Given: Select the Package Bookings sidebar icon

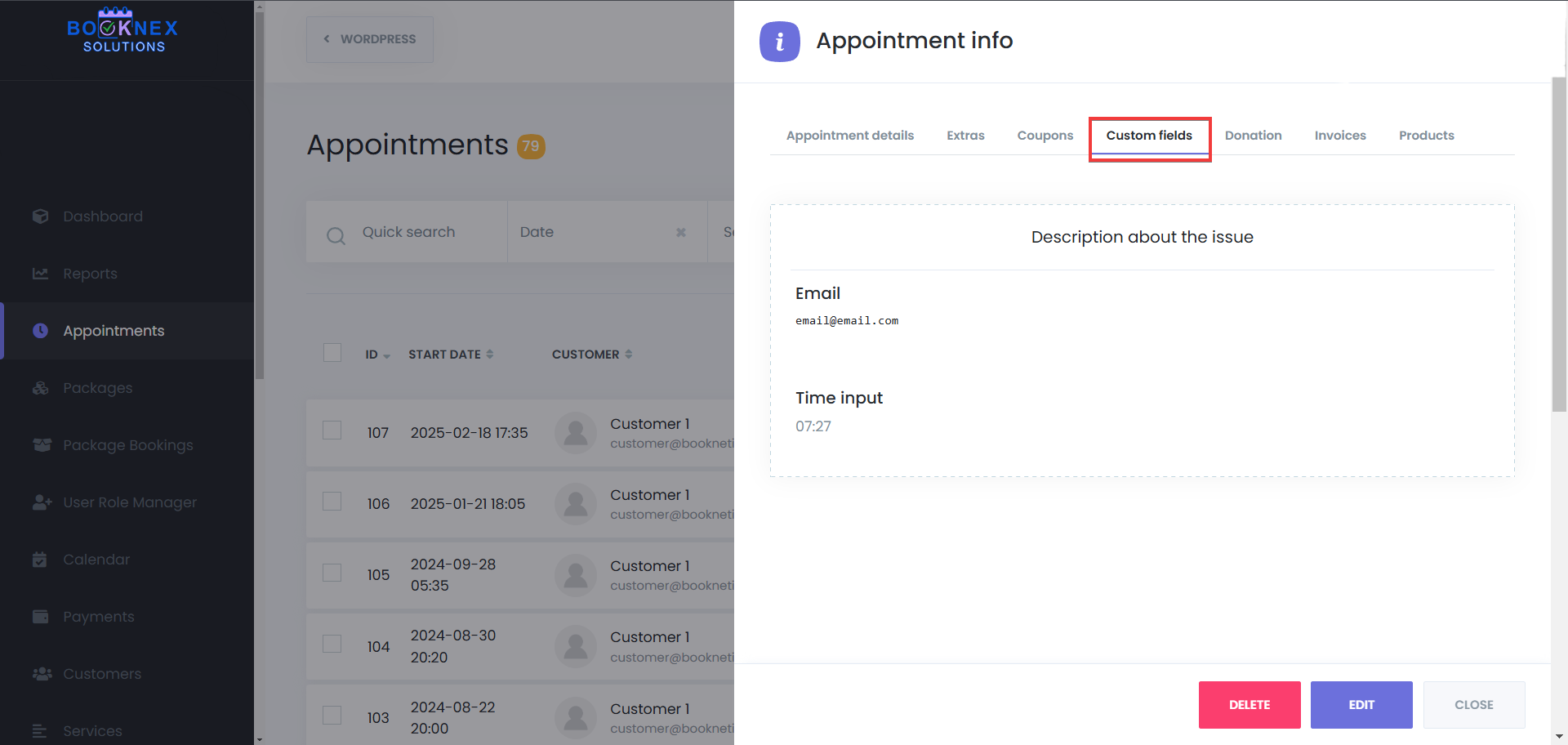Looking at the screenshot, I should (42, 444).
